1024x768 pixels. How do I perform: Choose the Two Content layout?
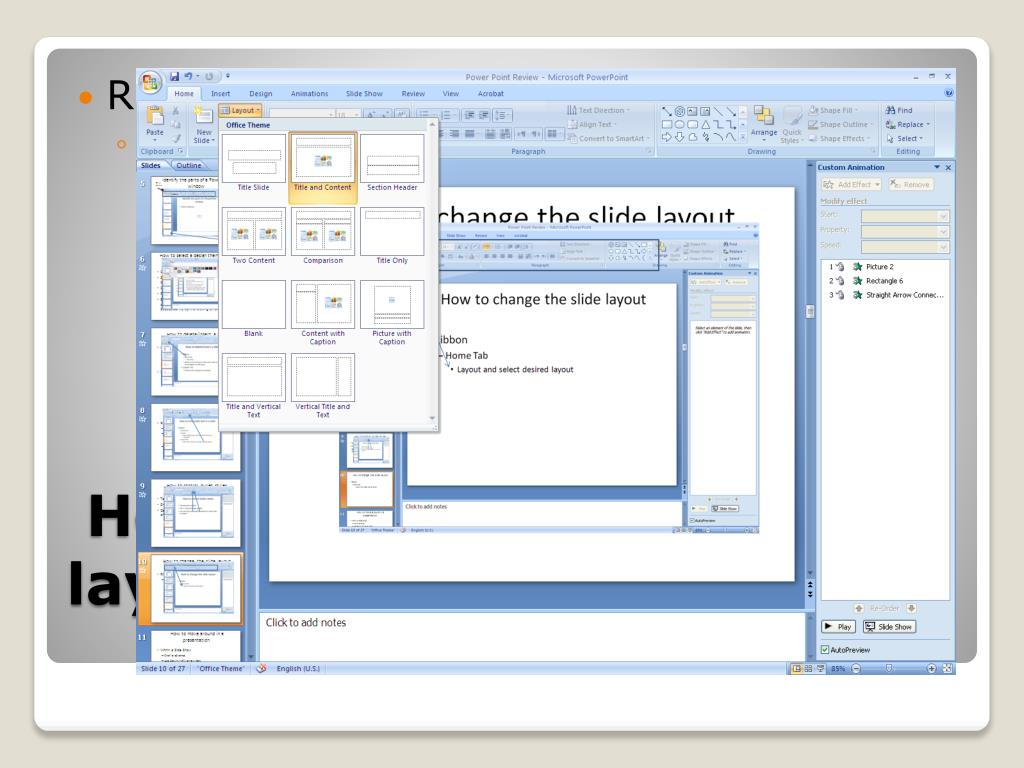point(253,236)
